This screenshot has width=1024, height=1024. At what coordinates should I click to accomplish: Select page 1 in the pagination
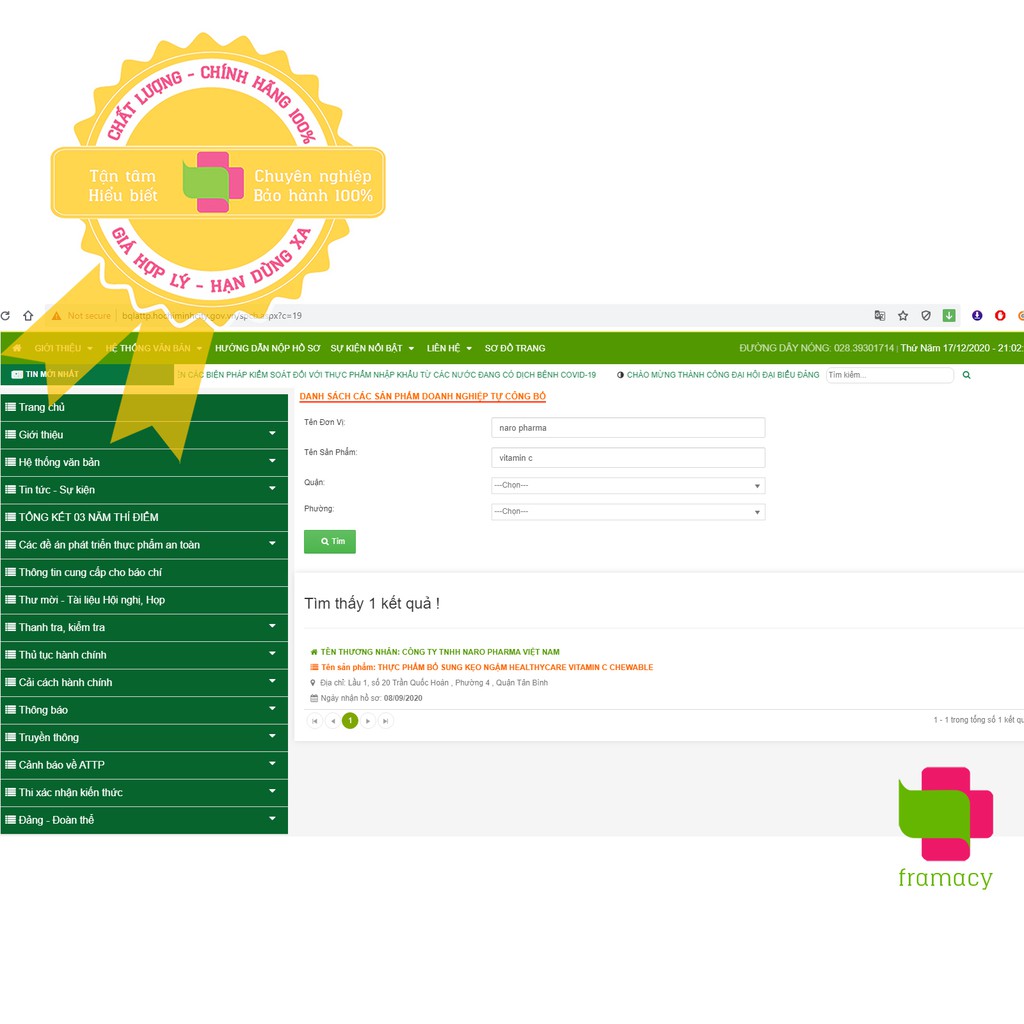[350, 720]
